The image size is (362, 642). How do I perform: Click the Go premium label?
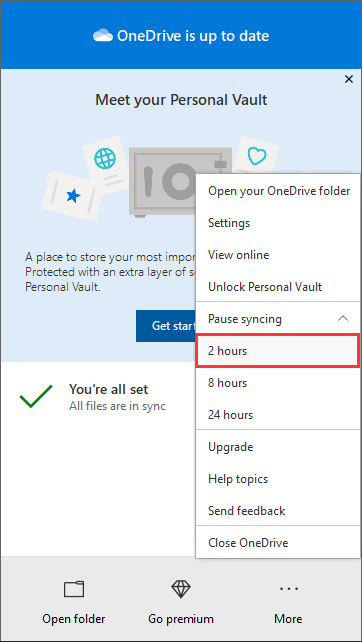tap(181, 618)
